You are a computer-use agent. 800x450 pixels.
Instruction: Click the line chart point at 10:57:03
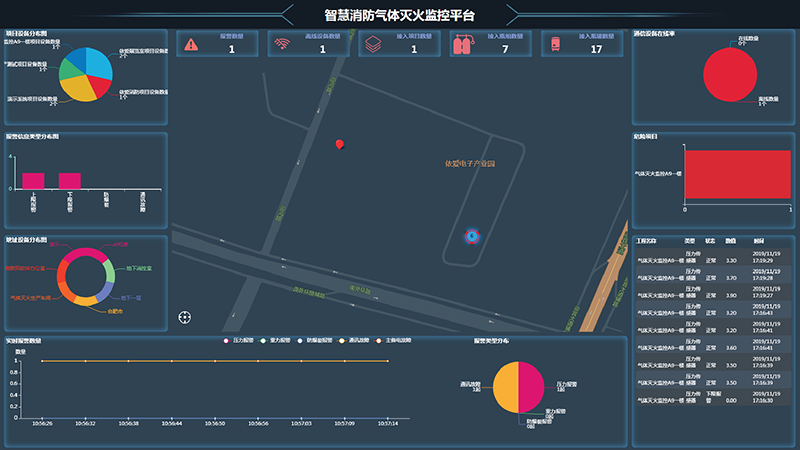301,361
